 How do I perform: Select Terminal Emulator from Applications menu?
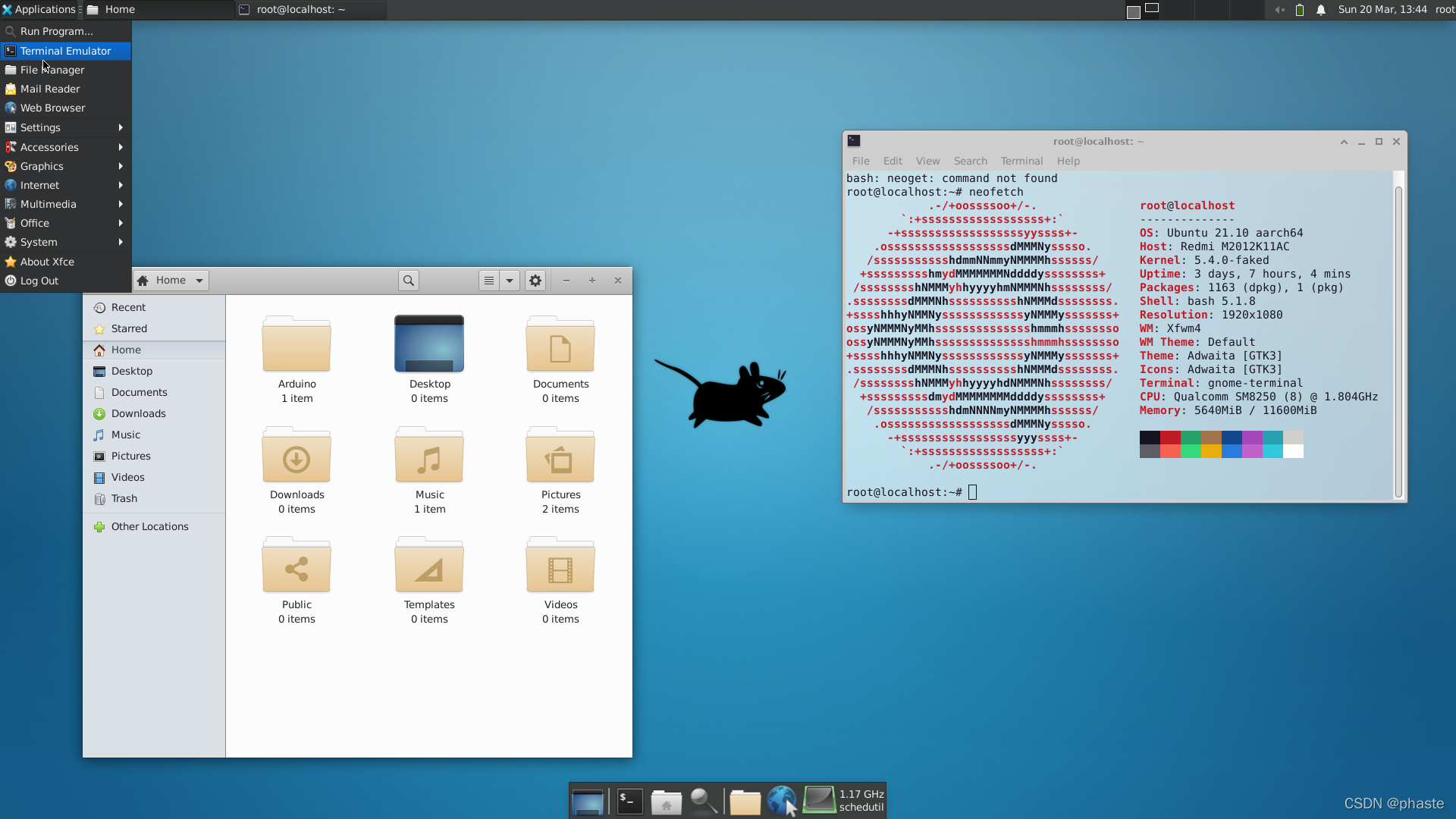(x=65, y=51)
